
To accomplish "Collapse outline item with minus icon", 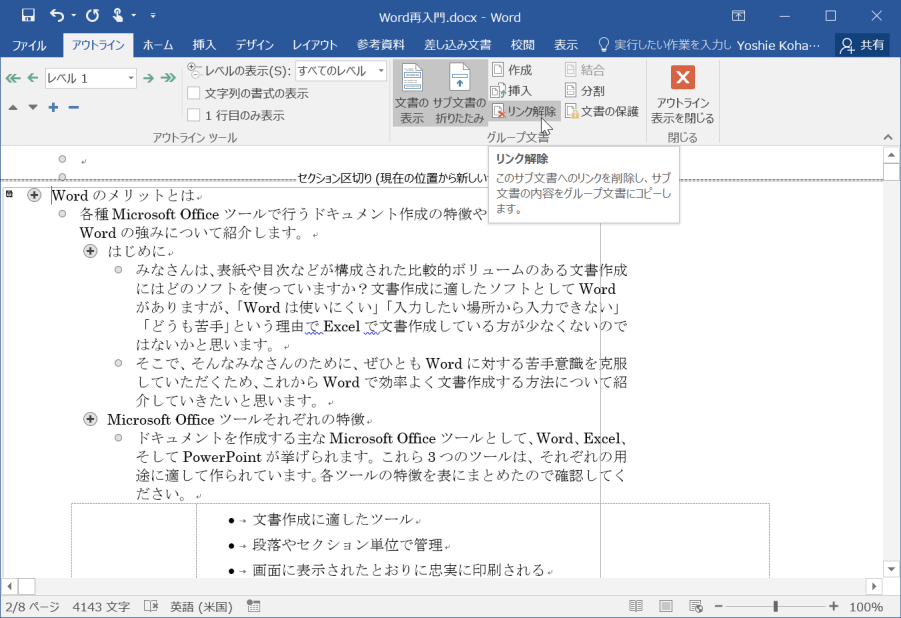I will pos(74,108).
